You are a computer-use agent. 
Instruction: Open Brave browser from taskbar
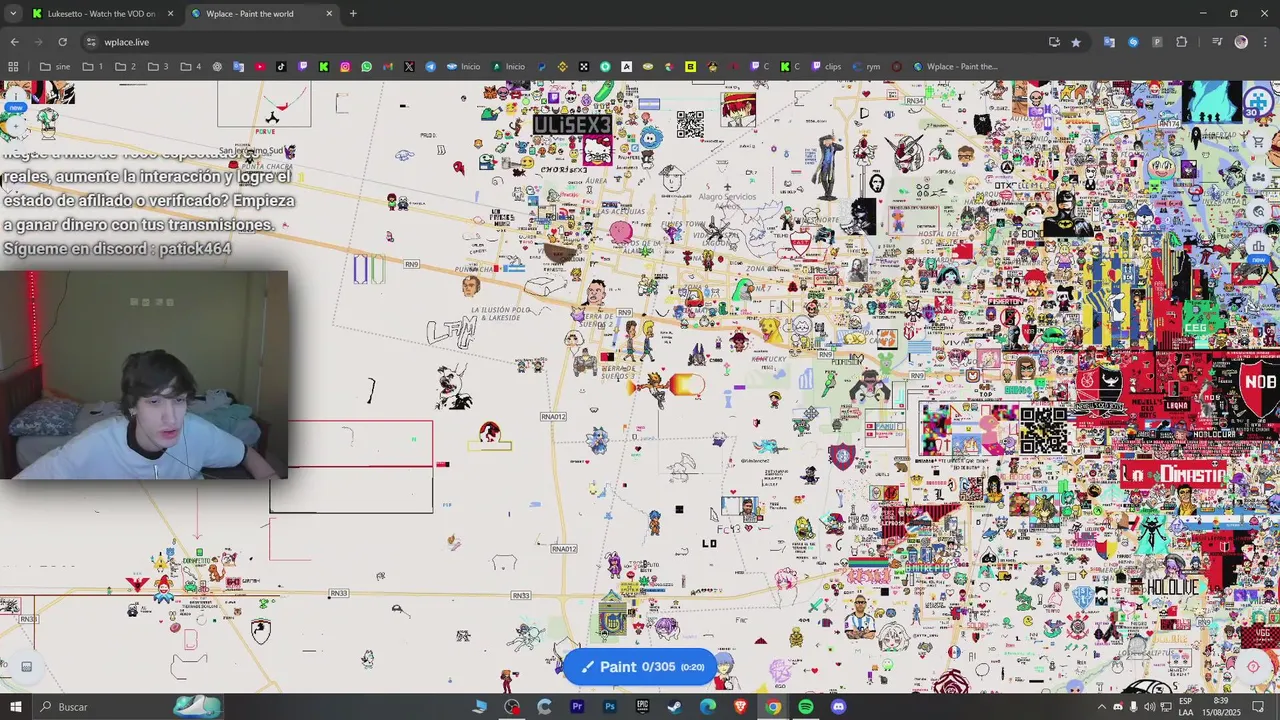(740, 707)
